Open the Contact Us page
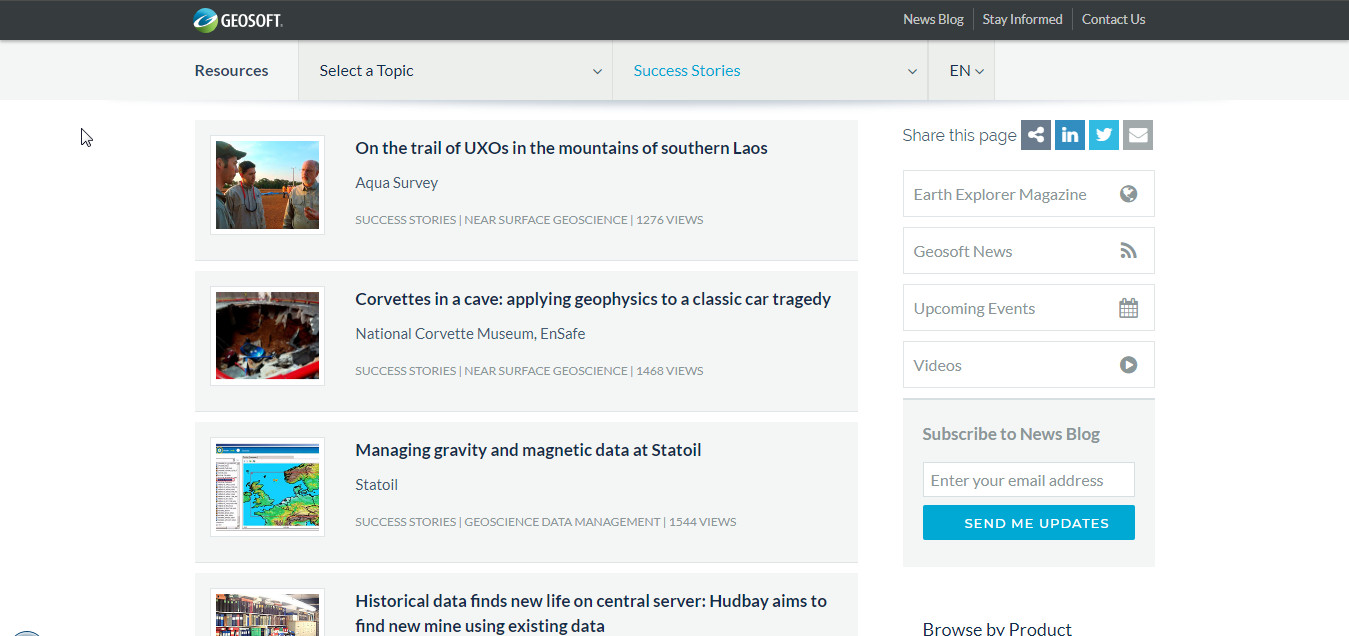The width and height of the screenshot is (1349, 636). click(x=1113, y=19)
